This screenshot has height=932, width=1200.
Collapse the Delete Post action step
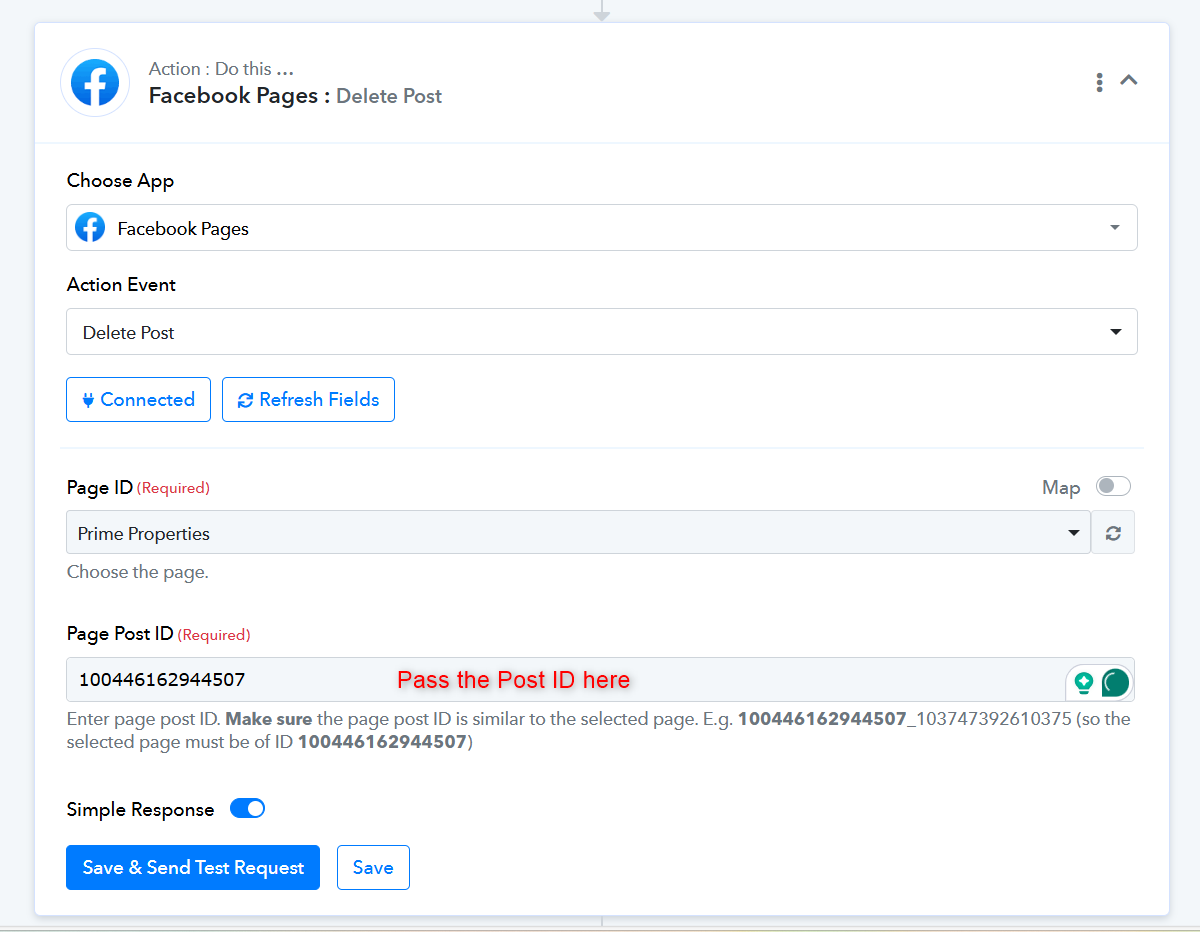tap(1129, 80)
